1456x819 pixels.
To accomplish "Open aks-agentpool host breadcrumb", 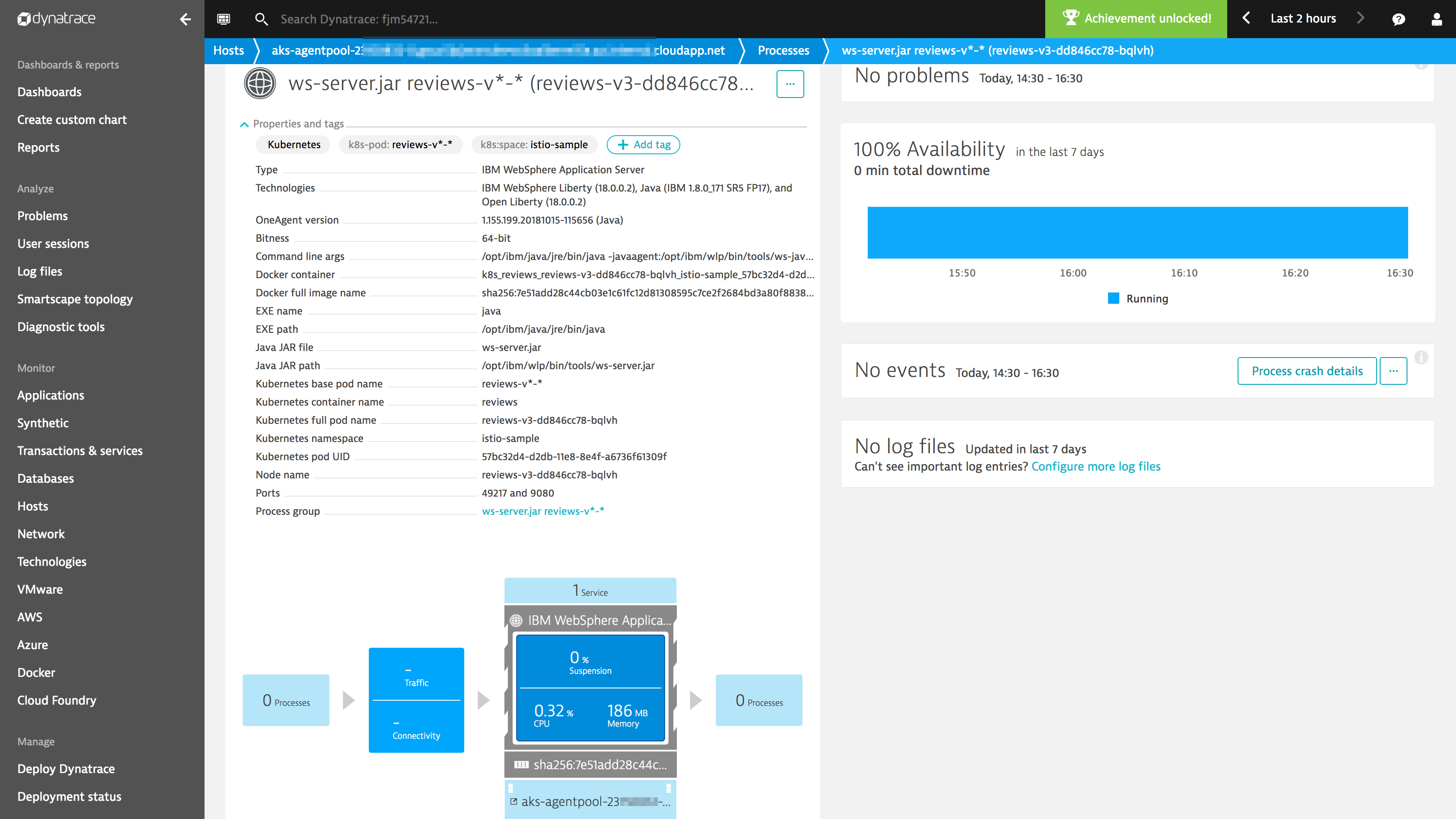I will point(498,50).
